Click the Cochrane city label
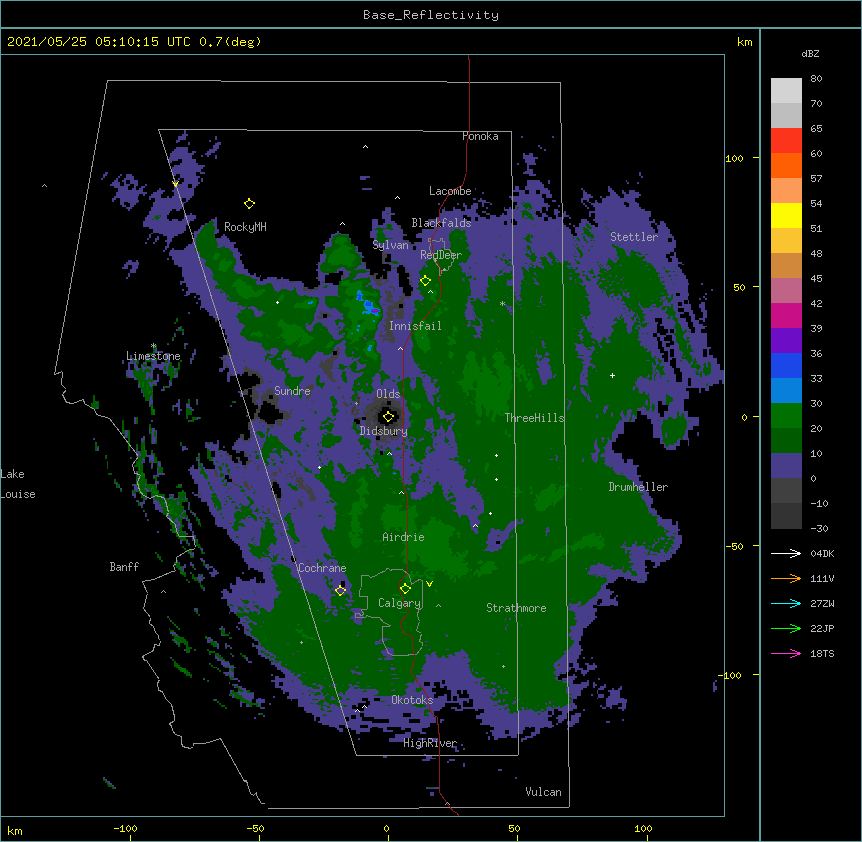This screenshot has height=842, width=862. click(322, 568)
